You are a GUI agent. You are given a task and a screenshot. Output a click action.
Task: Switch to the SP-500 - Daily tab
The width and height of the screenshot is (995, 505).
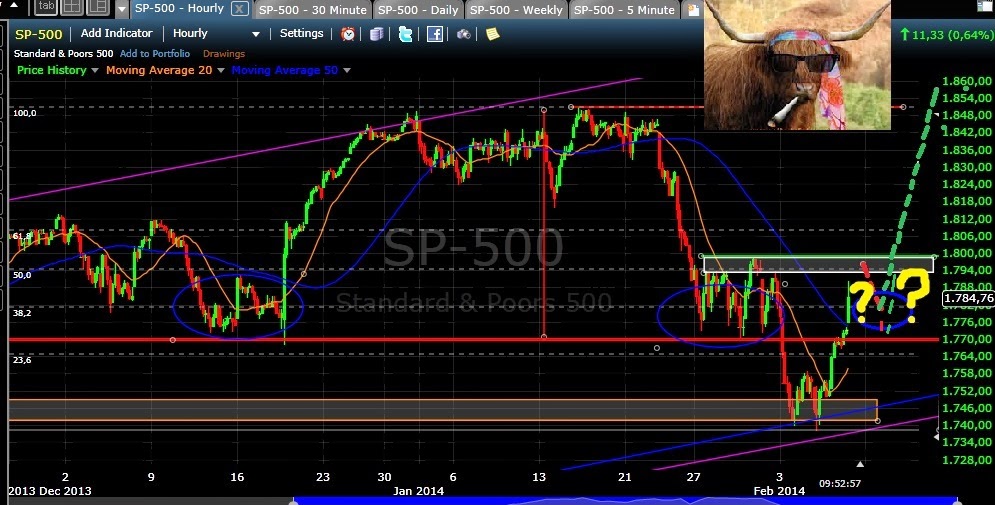tap(418, 10)
